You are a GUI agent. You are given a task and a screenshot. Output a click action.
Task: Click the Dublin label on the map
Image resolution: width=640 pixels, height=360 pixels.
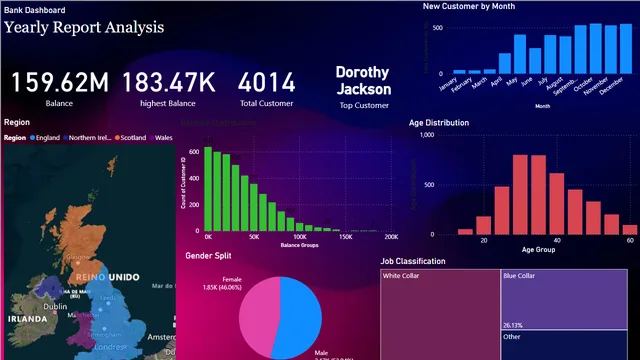click(55, 306)
